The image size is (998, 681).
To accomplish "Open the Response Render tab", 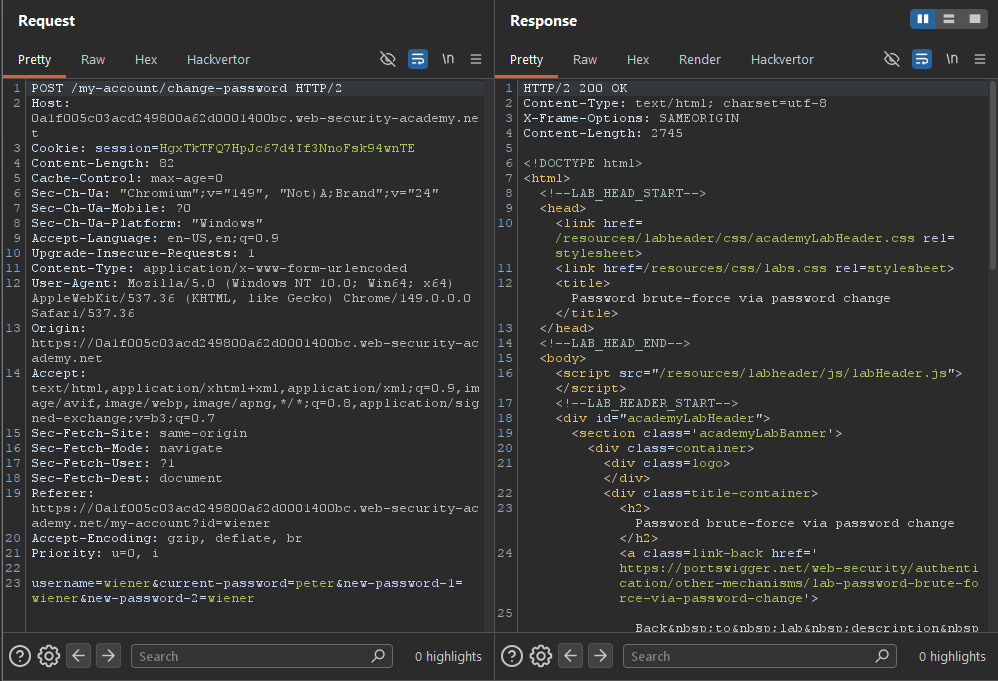I will [x=699, y=60].
